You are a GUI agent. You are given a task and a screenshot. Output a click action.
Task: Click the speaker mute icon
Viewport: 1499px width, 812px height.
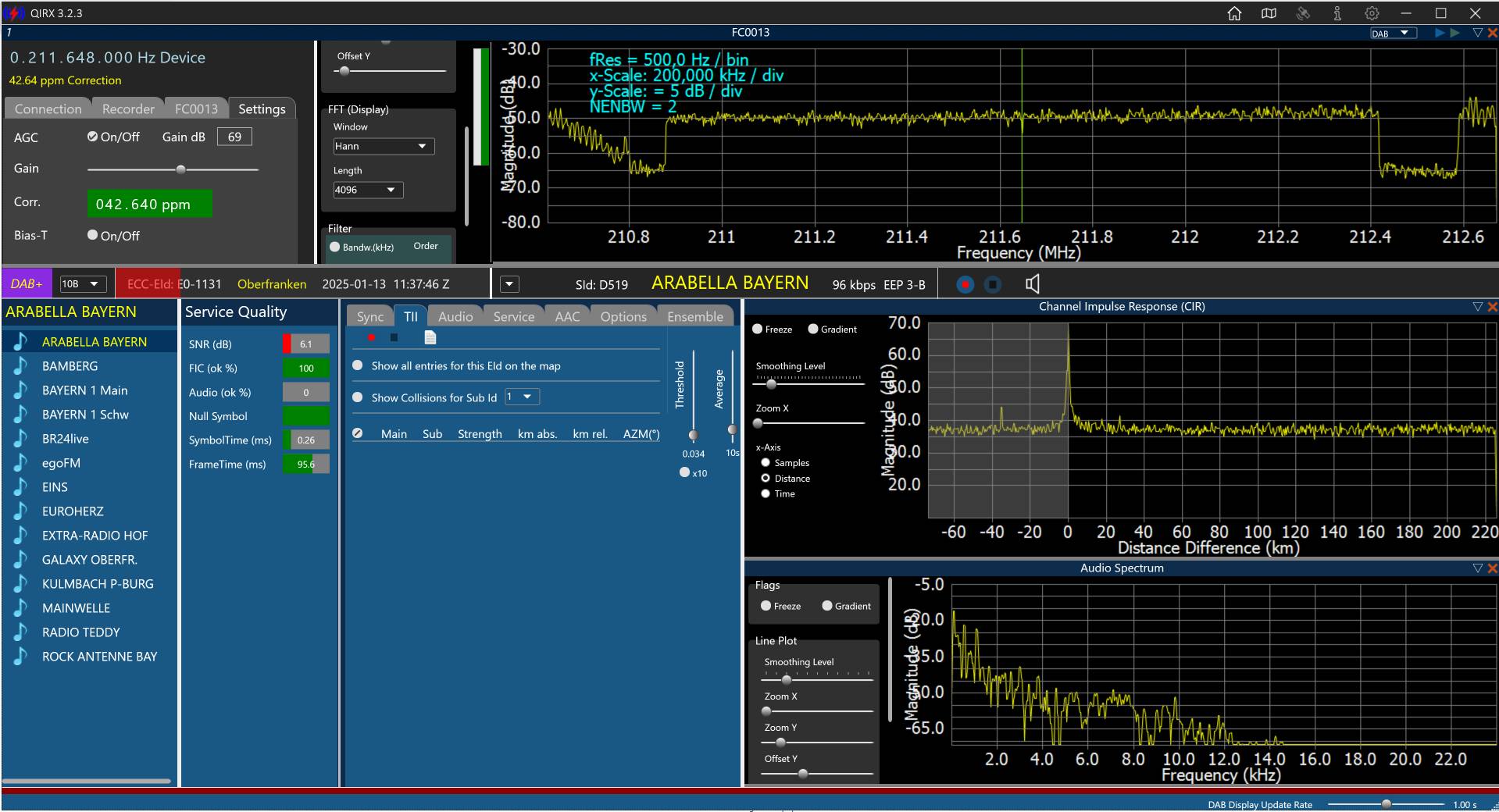coord(1033,284)
